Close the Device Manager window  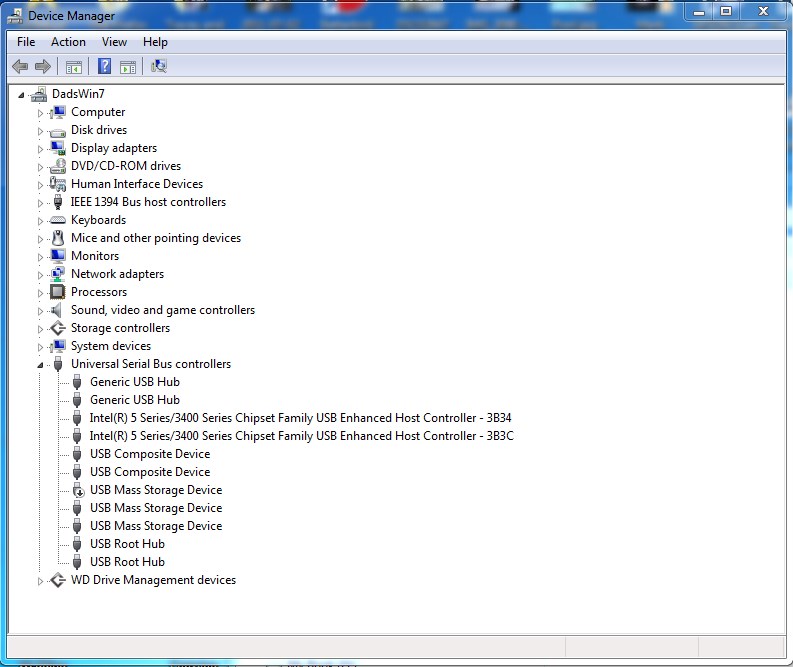[x=763, y=11]
